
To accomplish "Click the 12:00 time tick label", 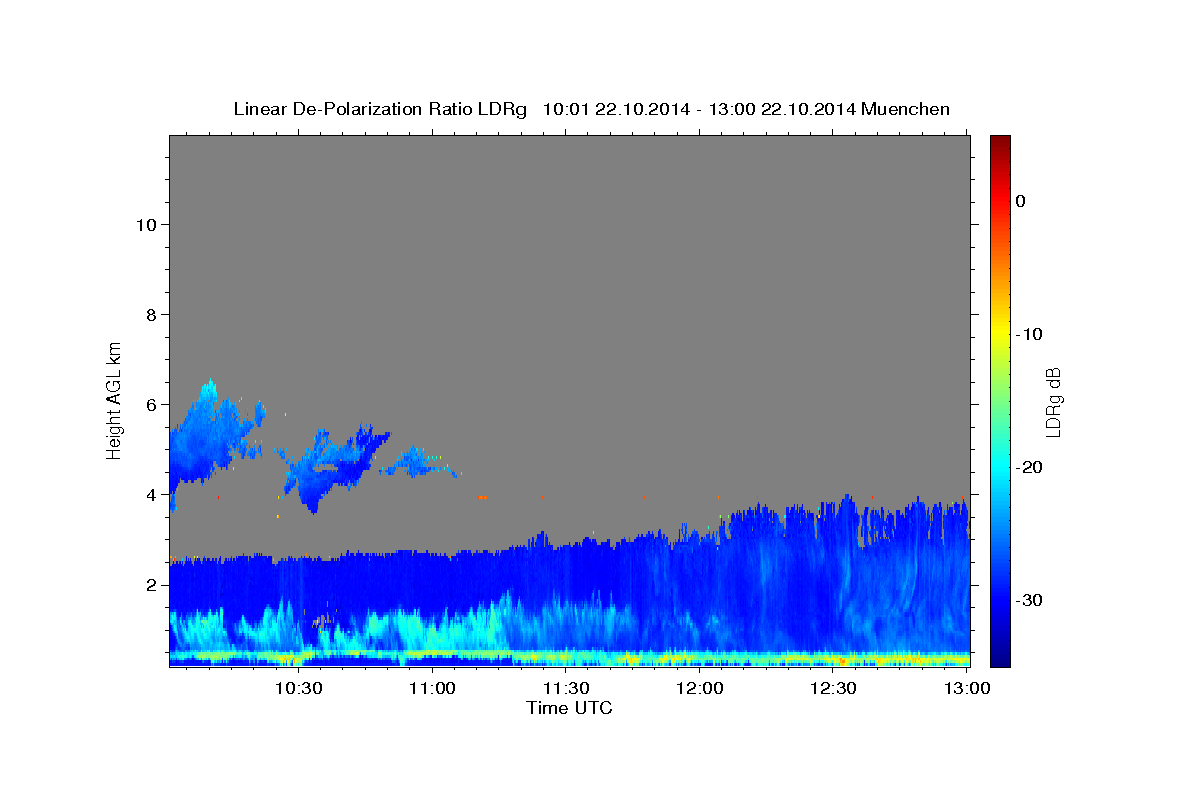I will coord(700,688).
